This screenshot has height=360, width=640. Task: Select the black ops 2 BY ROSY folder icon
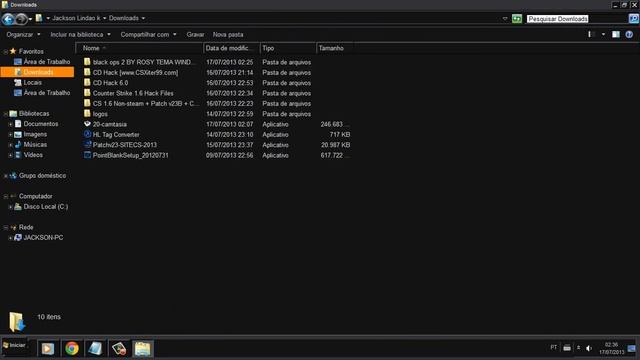pos(87,62)
